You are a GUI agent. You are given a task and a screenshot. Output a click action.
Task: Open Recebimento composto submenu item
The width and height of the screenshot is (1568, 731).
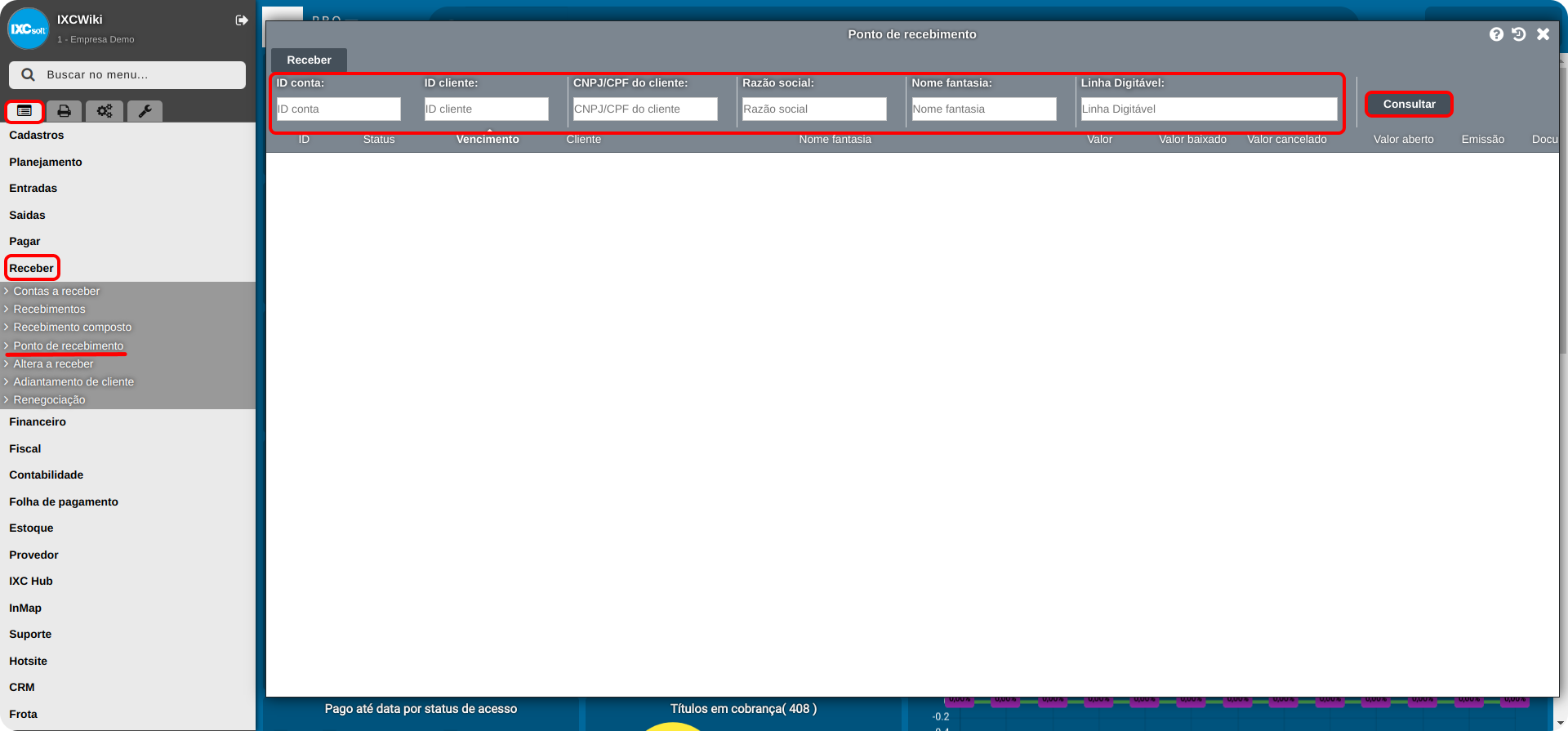[x=72, y=328]
